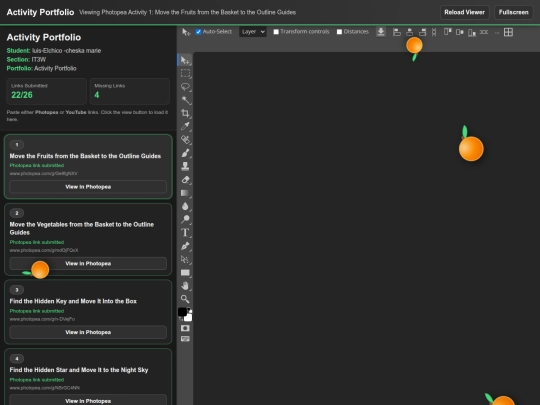The image size is (540, 405).
Task: Select the Dodge tool
Action: pyautogui.click(x=185, y=219)
